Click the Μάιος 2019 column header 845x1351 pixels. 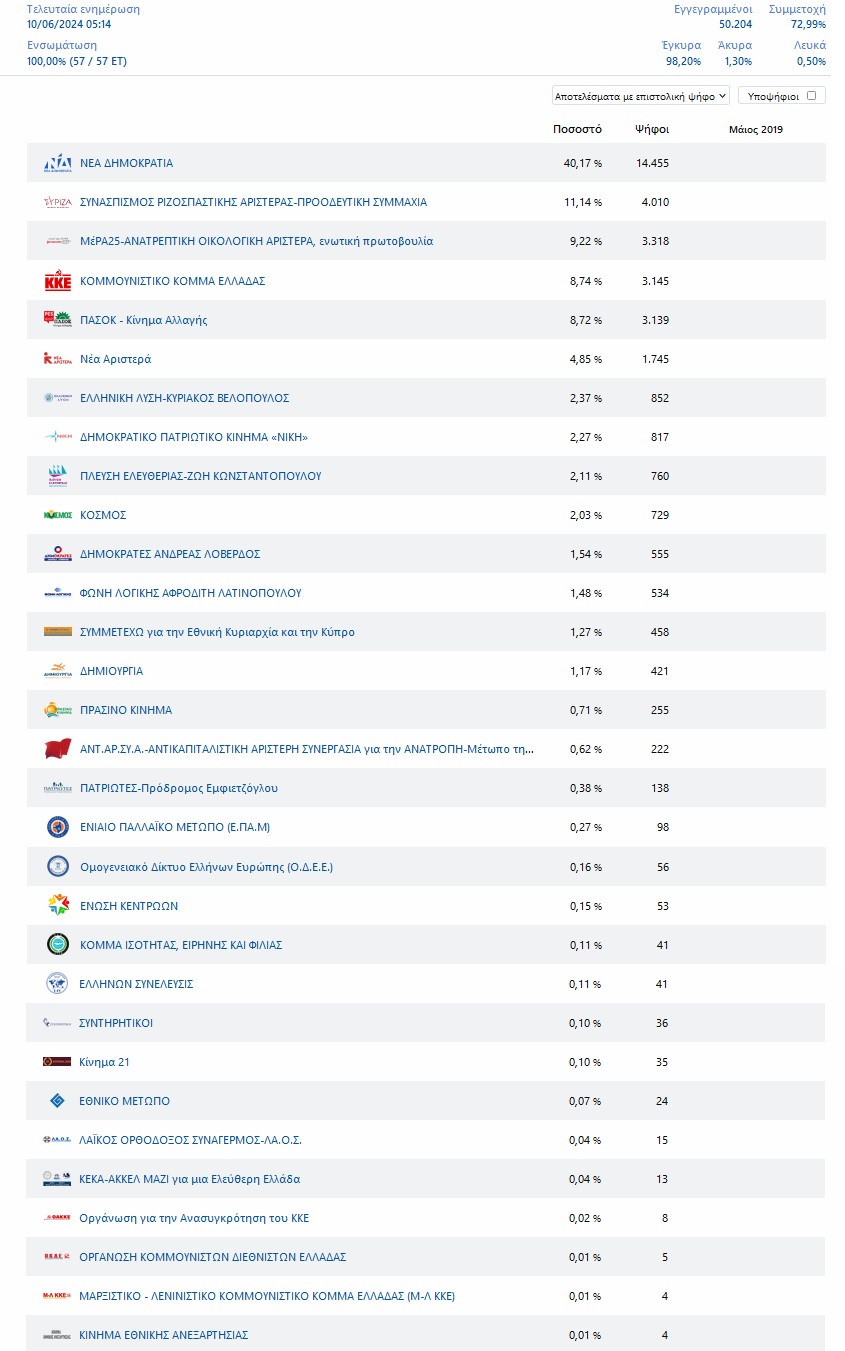tap(756, 130)
